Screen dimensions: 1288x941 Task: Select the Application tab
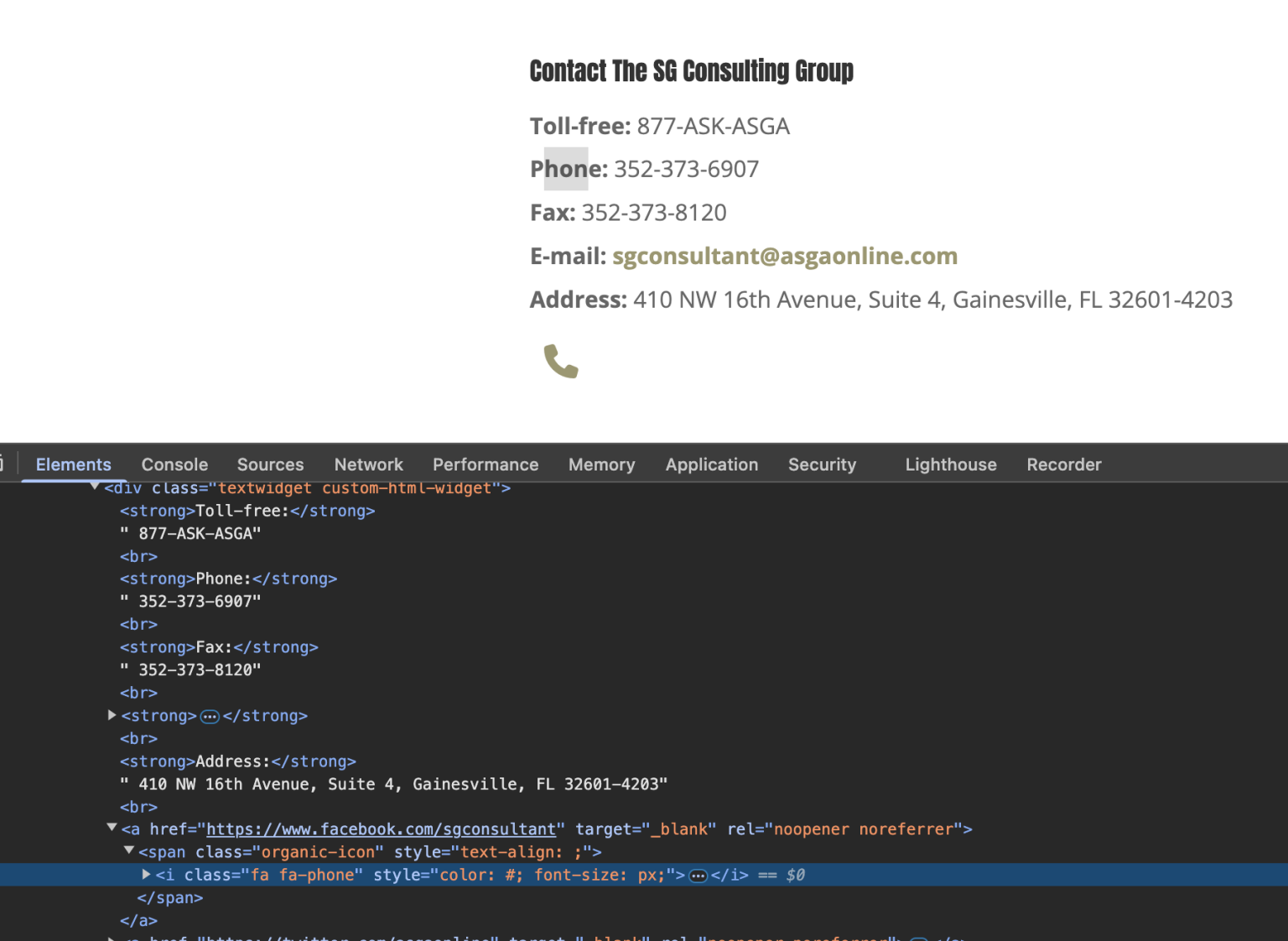pyautogui.click(x=711, y=465)
